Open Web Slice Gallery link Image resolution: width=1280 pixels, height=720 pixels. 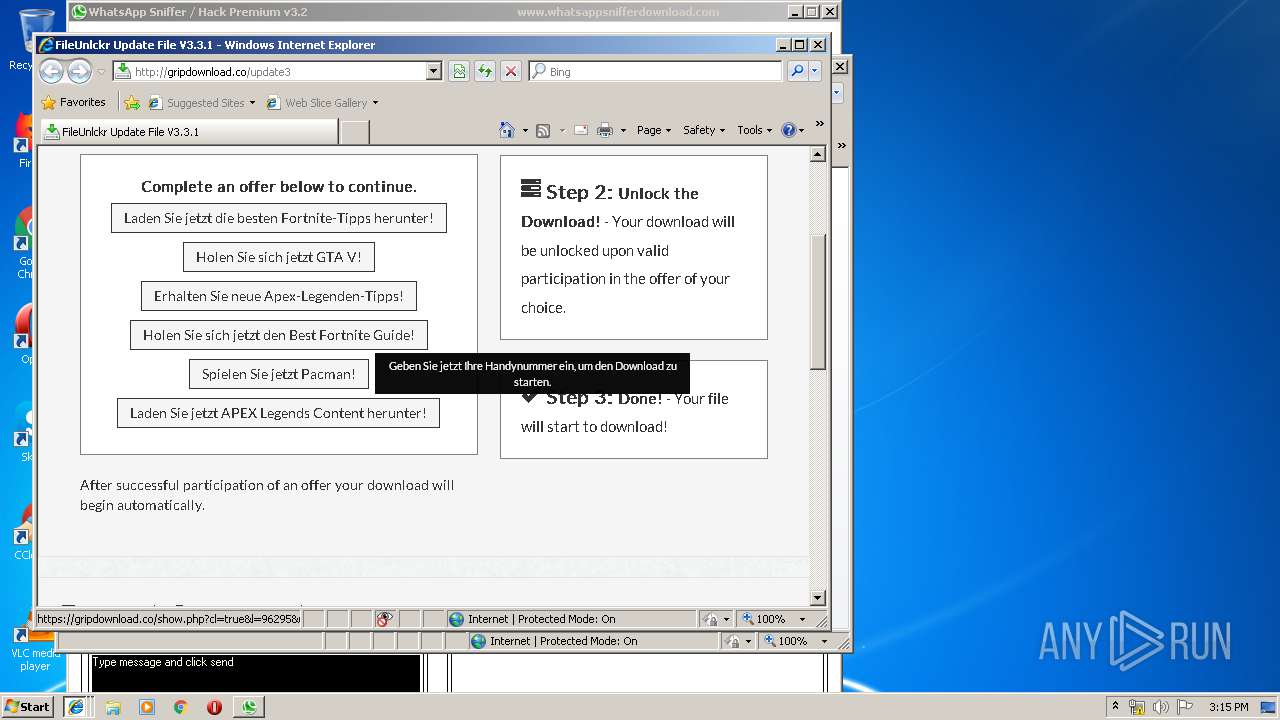(x=322, y=102)
